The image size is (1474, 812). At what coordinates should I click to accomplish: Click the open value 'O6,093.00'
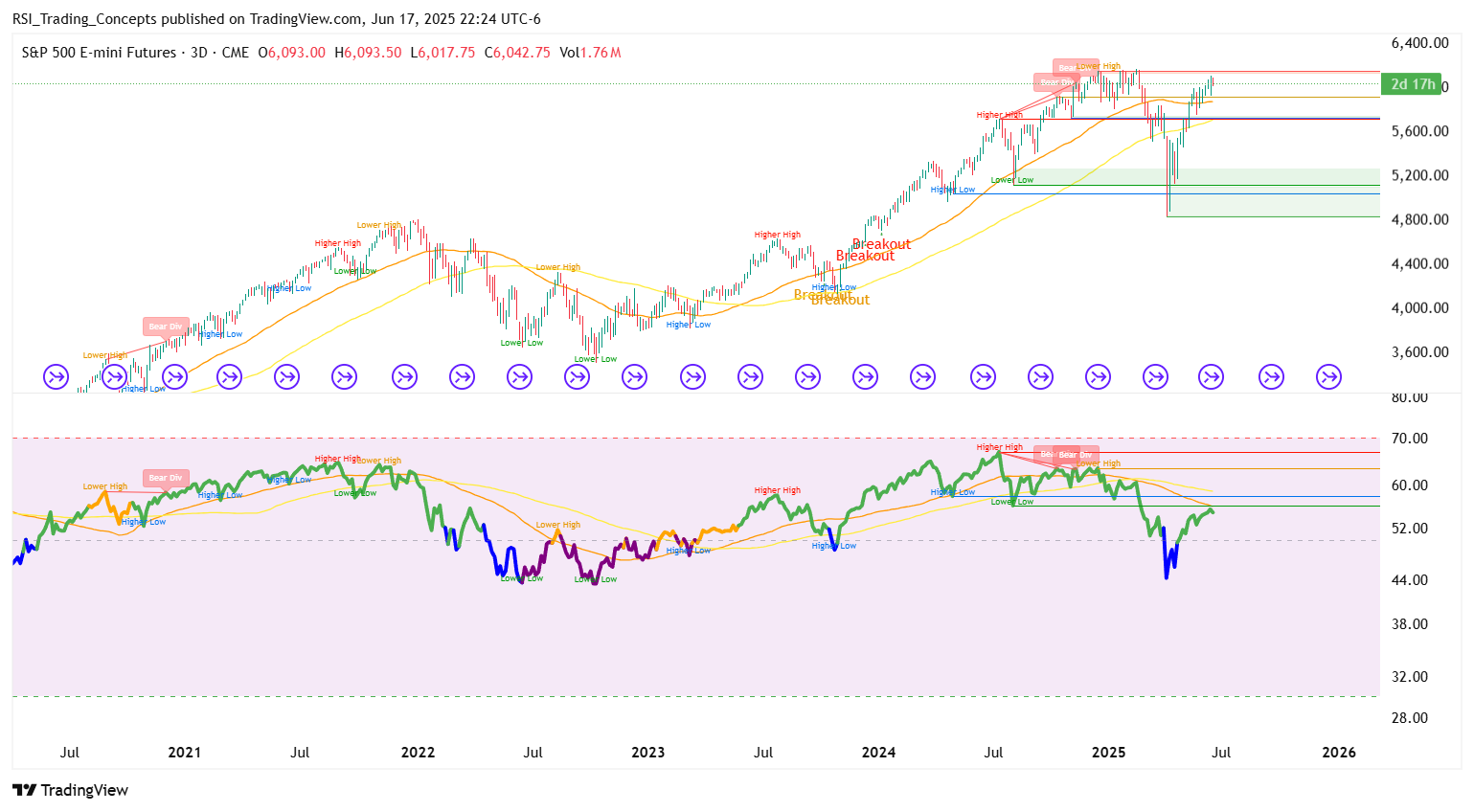point(292,53)
